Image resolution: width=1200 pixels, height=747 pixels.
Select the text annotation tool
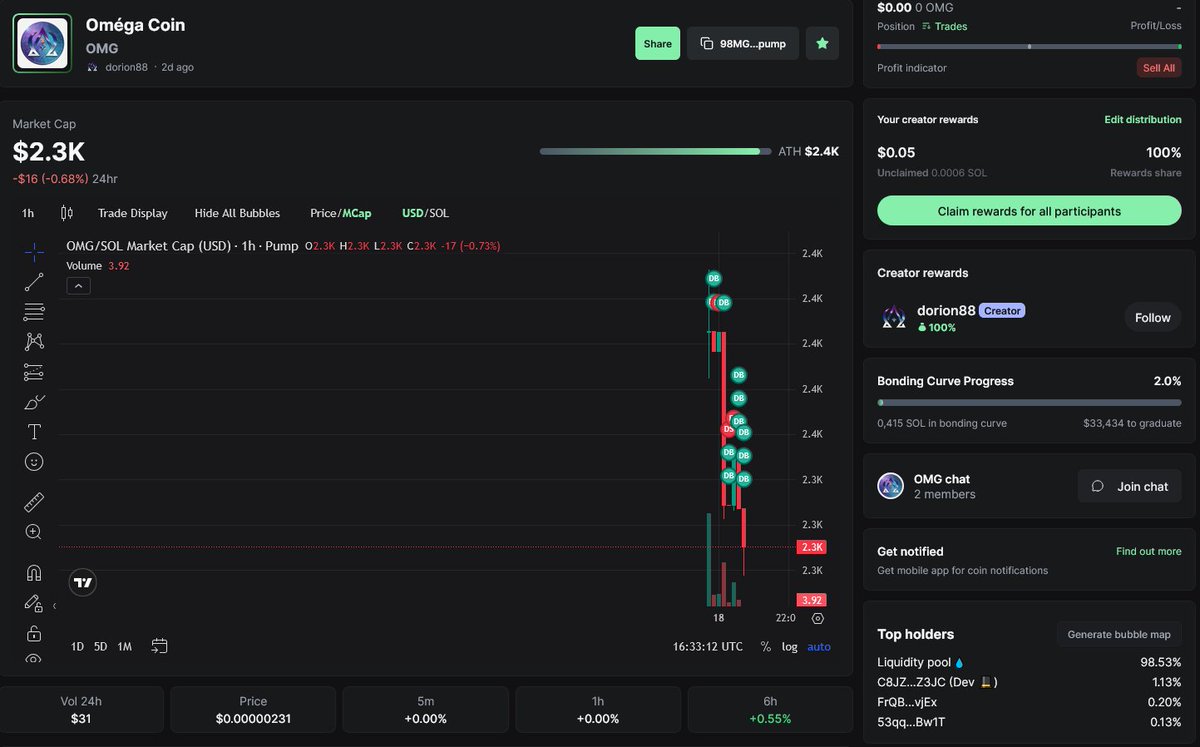[x=34, y=432]
